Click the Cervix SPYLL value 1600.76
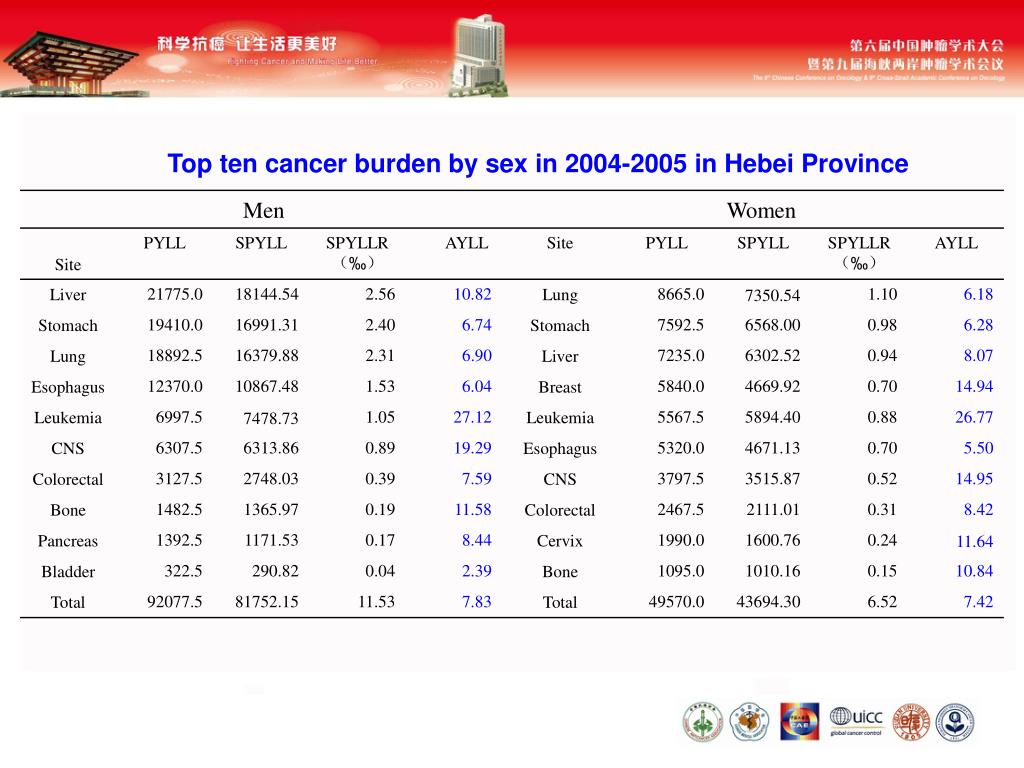 (772, 540)
